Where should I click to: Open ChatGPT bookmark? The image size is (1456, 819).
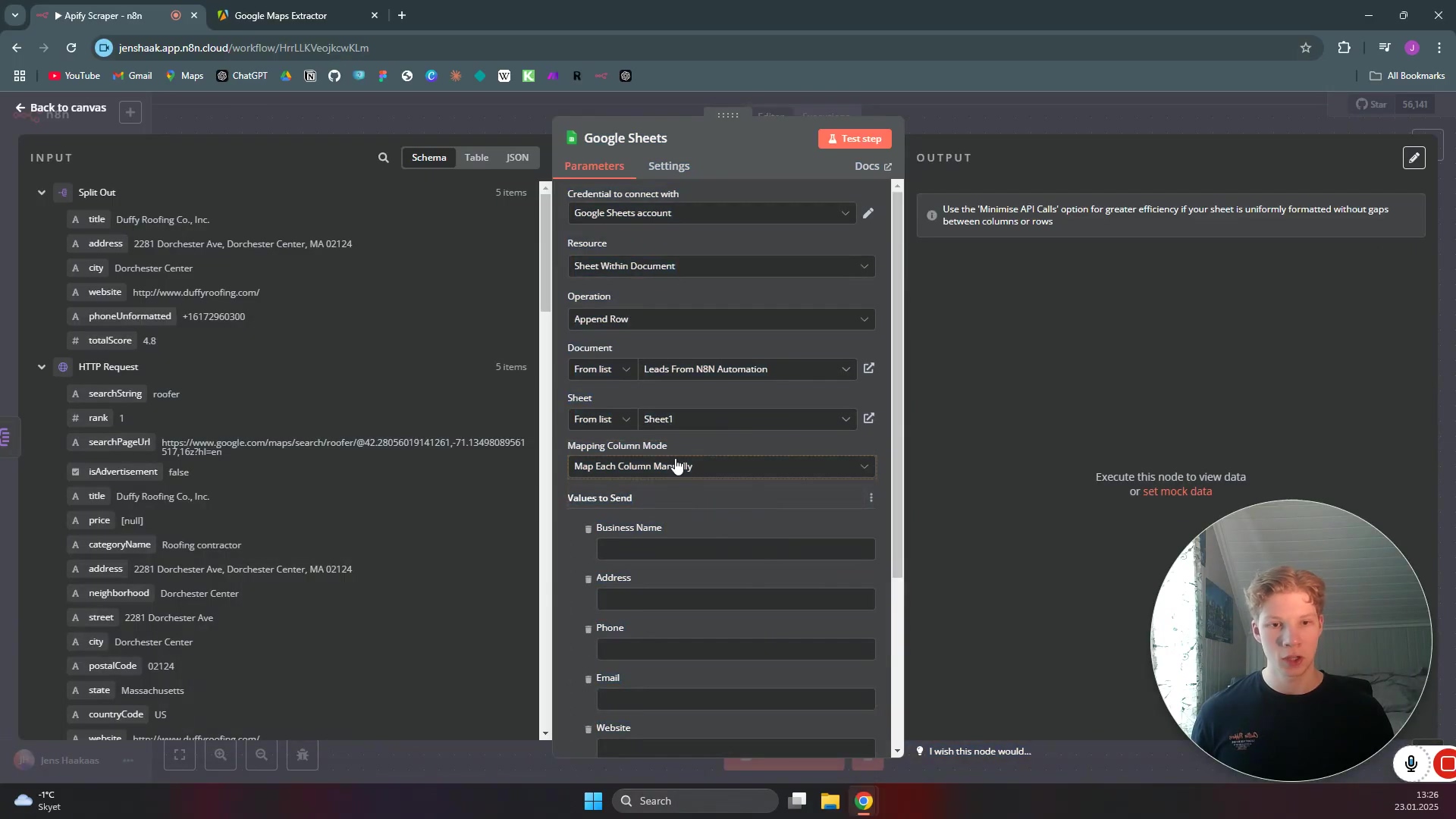(x=242, y=76)
